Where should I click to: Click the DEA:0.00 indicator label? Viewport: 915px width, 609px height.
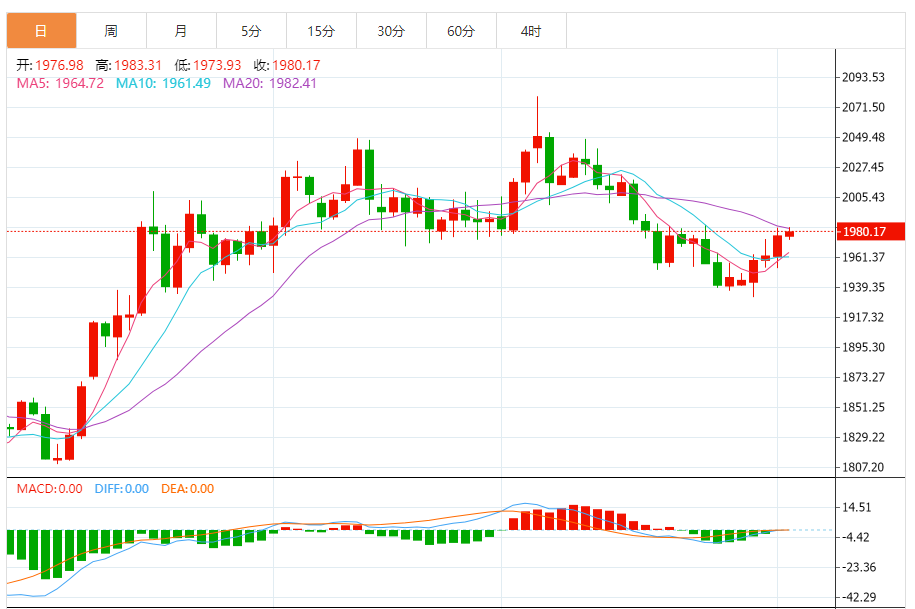(x=187, y=489)
